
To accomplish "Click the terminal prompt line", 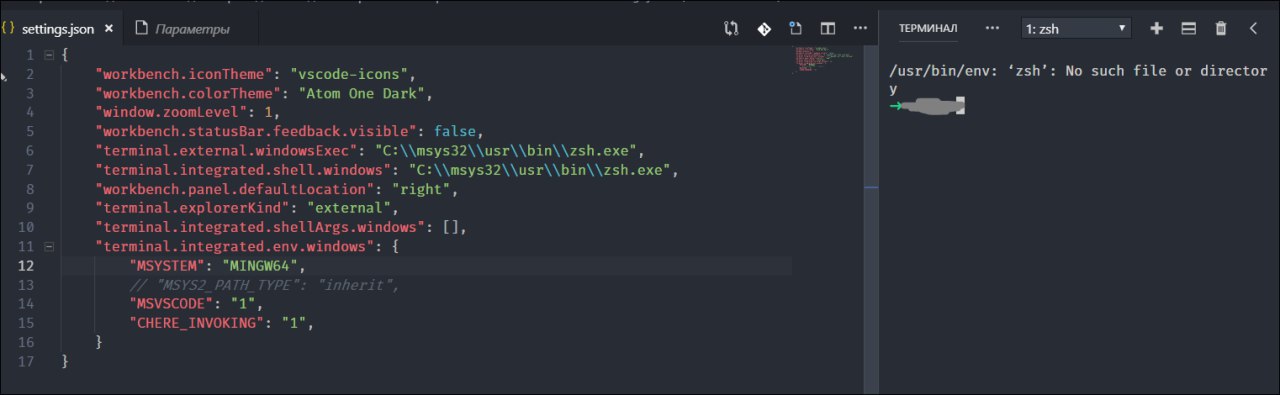I will [928, 105].
